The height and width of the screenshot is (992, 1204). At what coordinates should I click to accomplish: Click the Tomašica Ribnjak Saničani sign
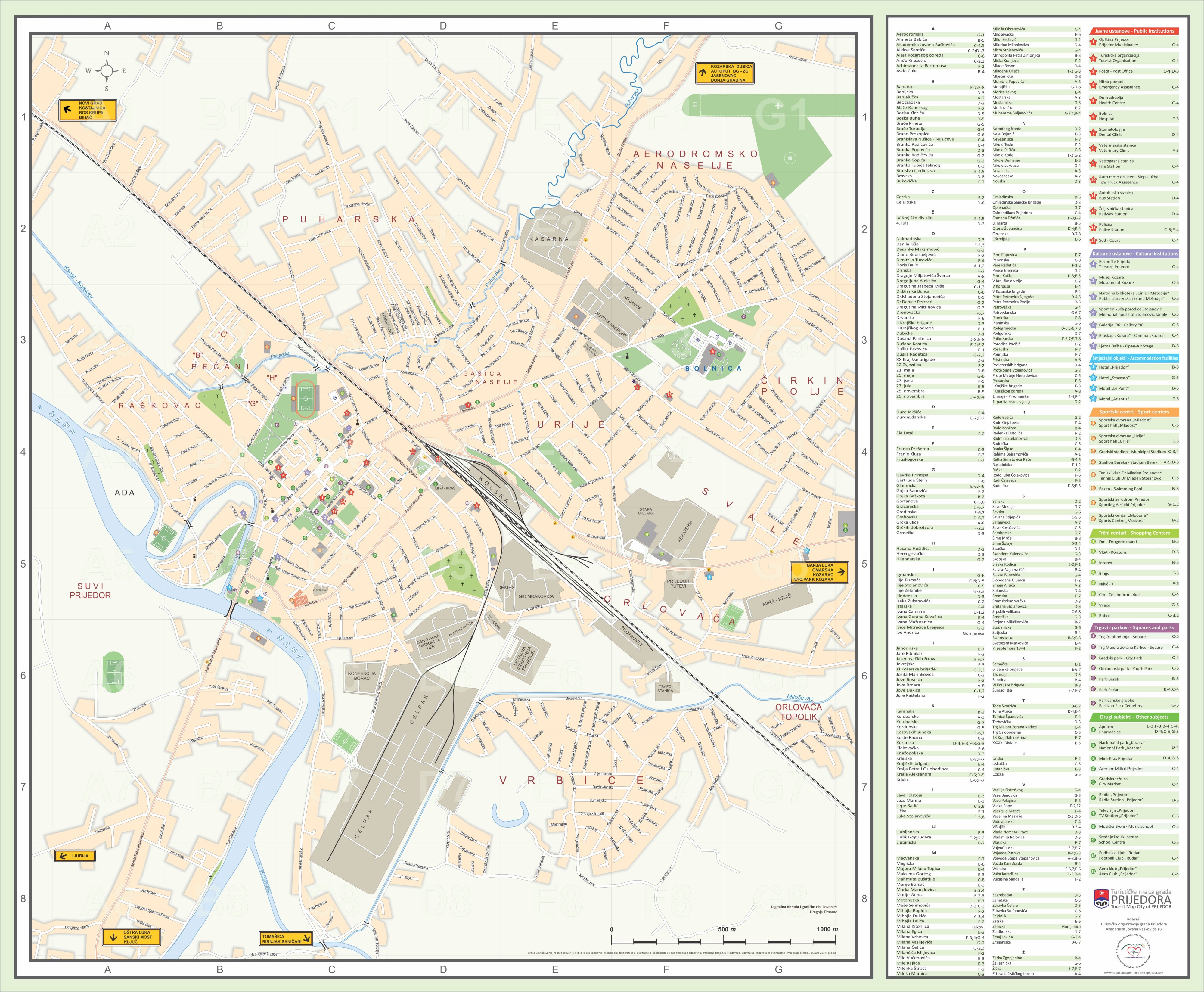pyautogui.click(x=286, y=939)
